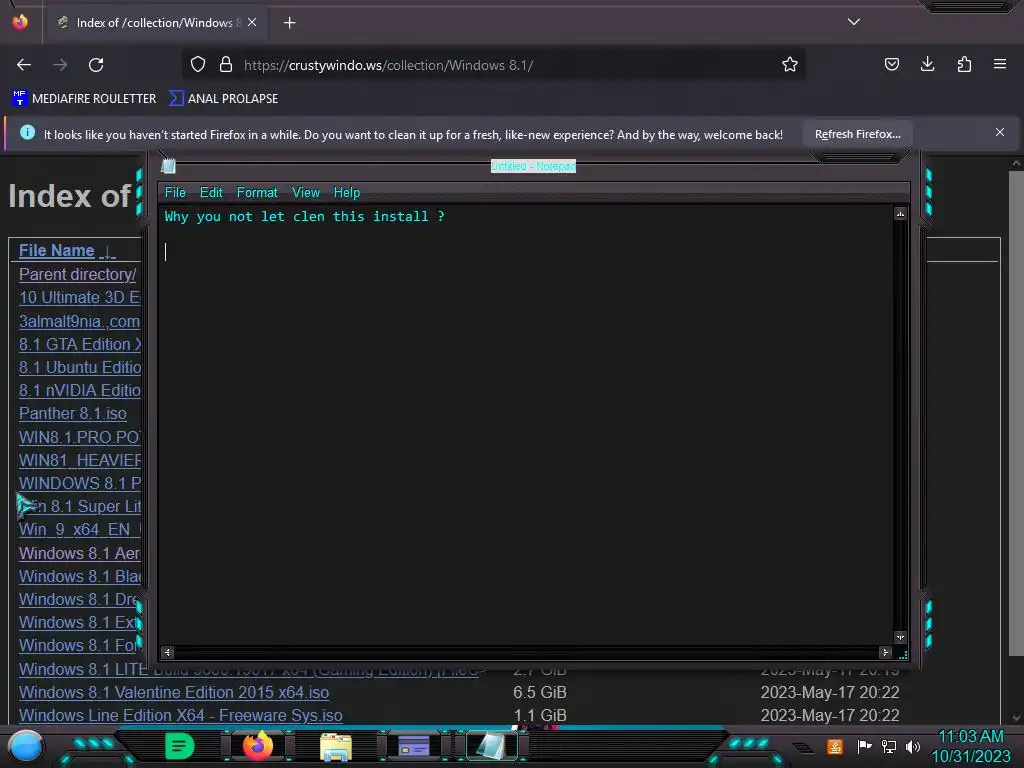Go back to the previous page in Firefox
1024x768 pixels.
[x=24, y=65]
